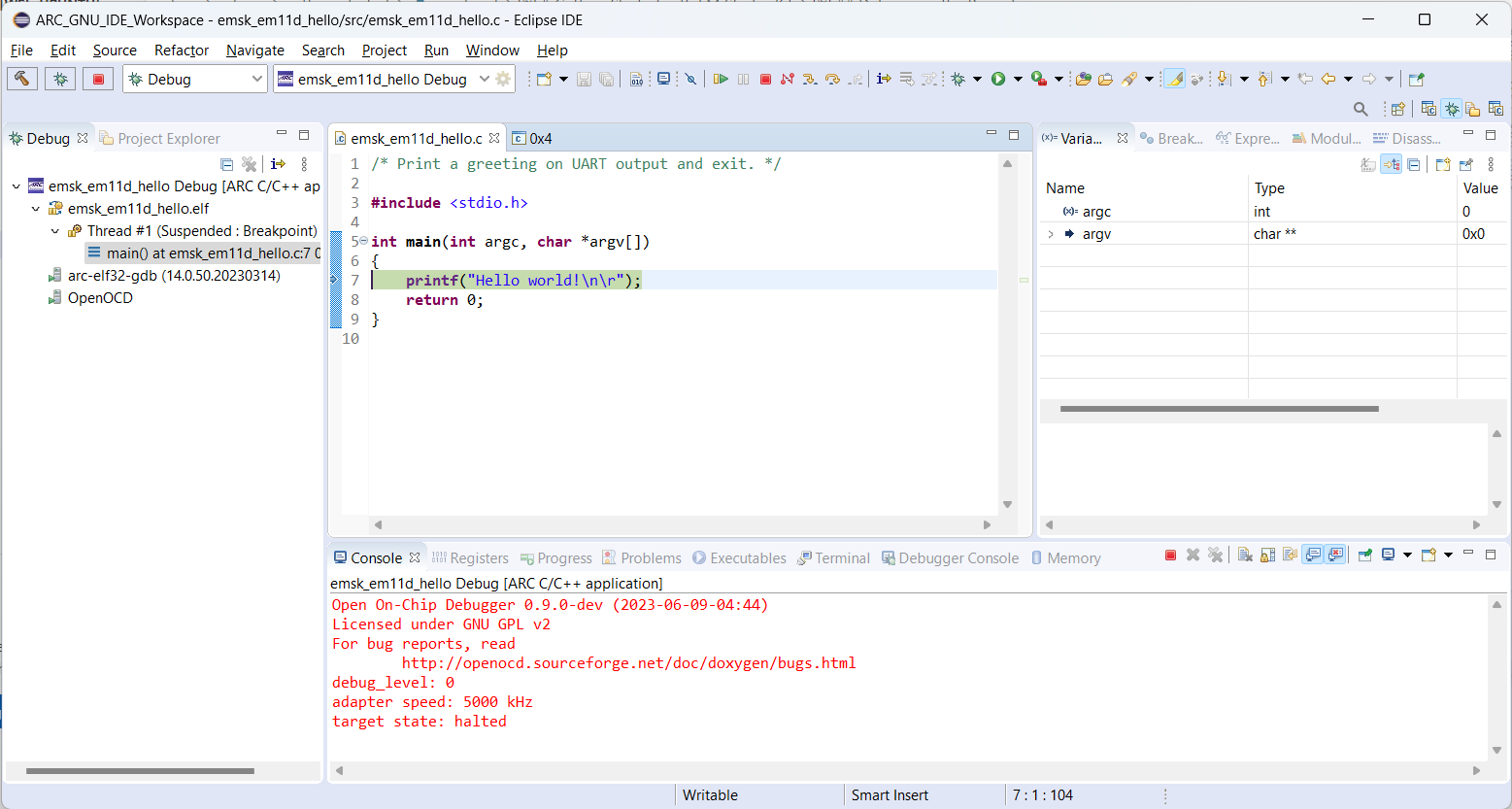Switch to the Debug perspective bug icon
Screen dimensions: 1512x809
click(1451, 109)
